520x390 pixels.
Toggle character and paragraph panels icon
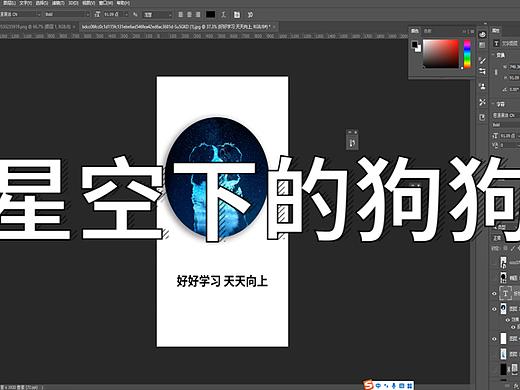(x=237, y=14)
